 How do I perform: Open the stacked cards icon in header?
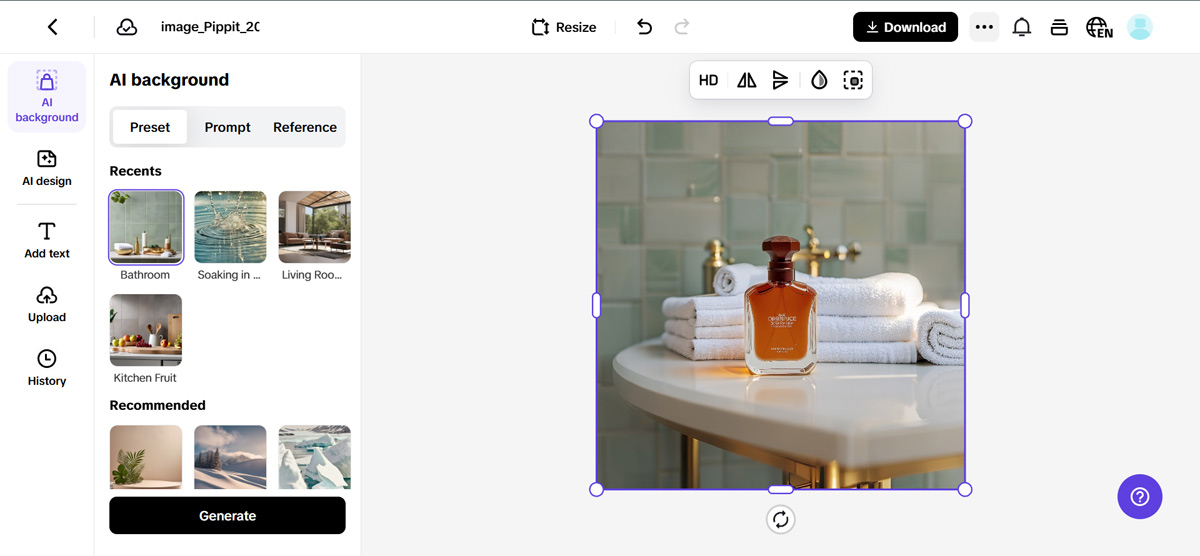[1059, 27]
